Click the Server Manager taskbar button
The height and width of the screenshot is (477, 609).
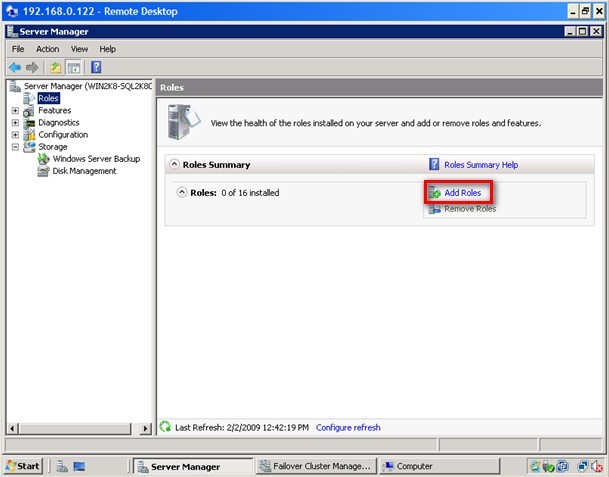(193, 466)
